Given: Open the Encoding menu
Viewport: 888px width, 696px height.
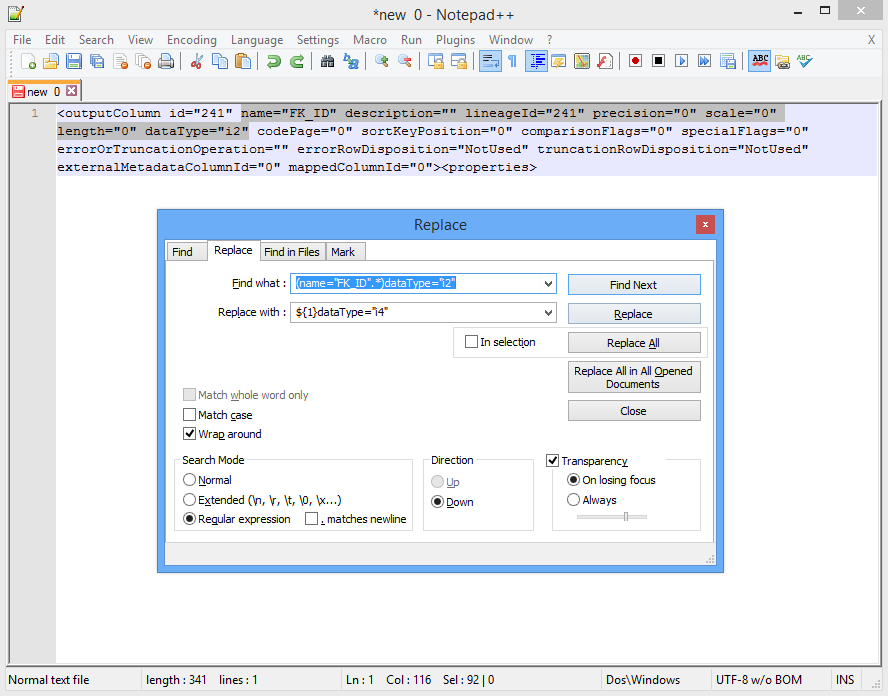Looking at the screenshot, I should click(191, 40).
